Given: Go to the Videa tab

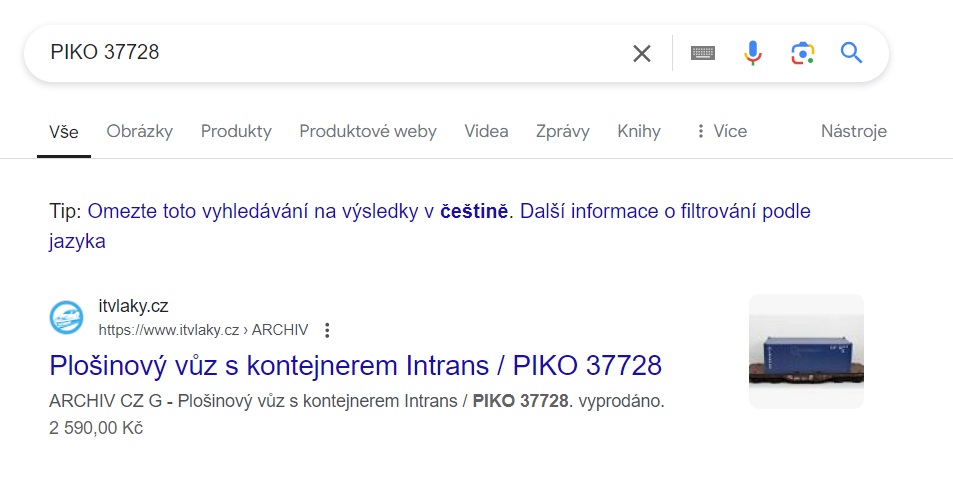Looking at the screenshot, I should click(x=486, y=131).
